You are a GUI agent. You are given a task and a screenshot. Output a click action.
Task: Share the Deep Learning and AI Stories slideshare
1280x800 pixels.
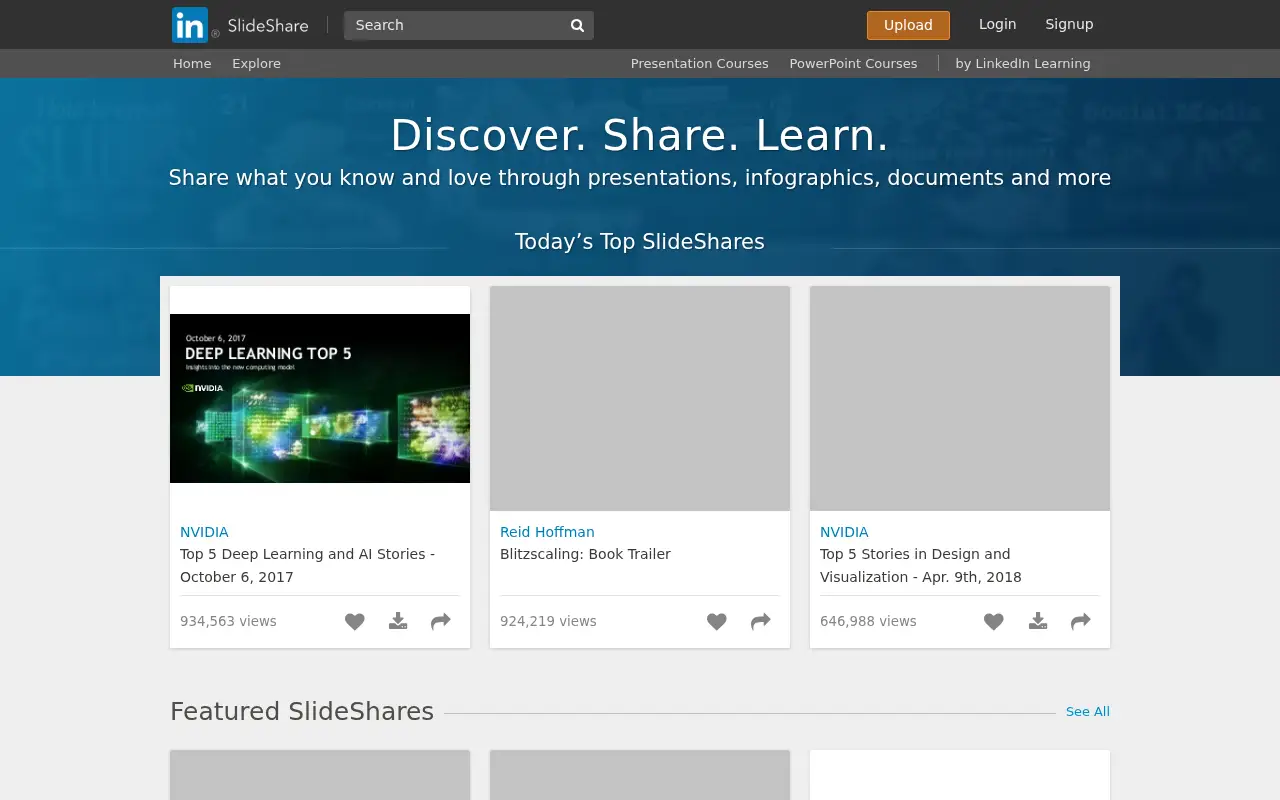pyautogui.click(x=441, y=621)
